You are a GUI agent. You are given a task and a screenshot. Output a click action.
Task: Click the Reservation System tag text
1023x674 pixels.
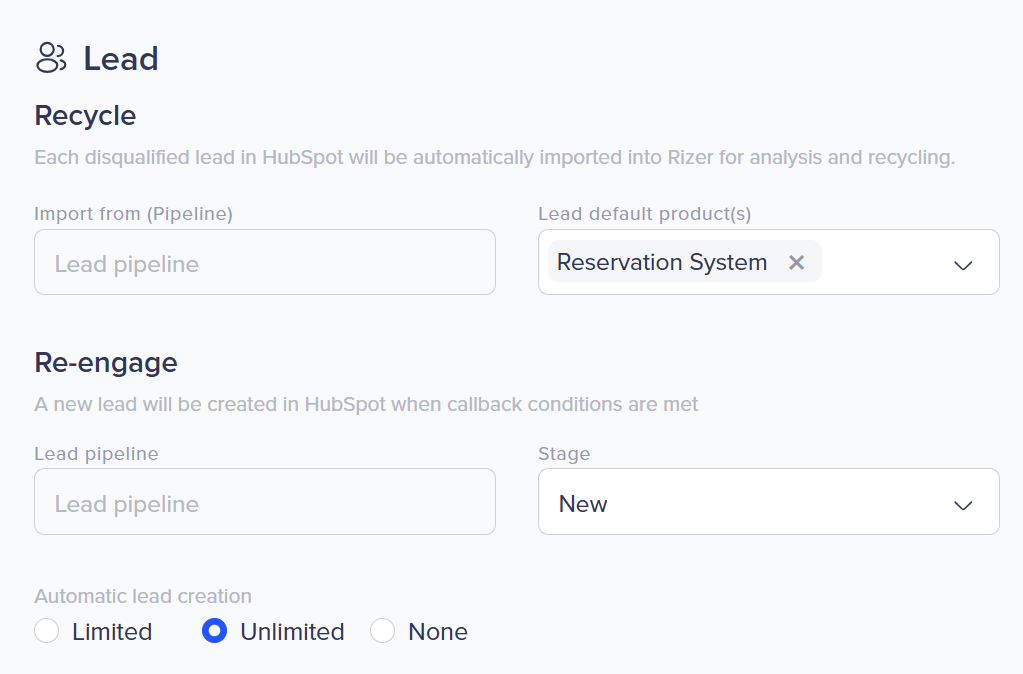coord(662,262)
